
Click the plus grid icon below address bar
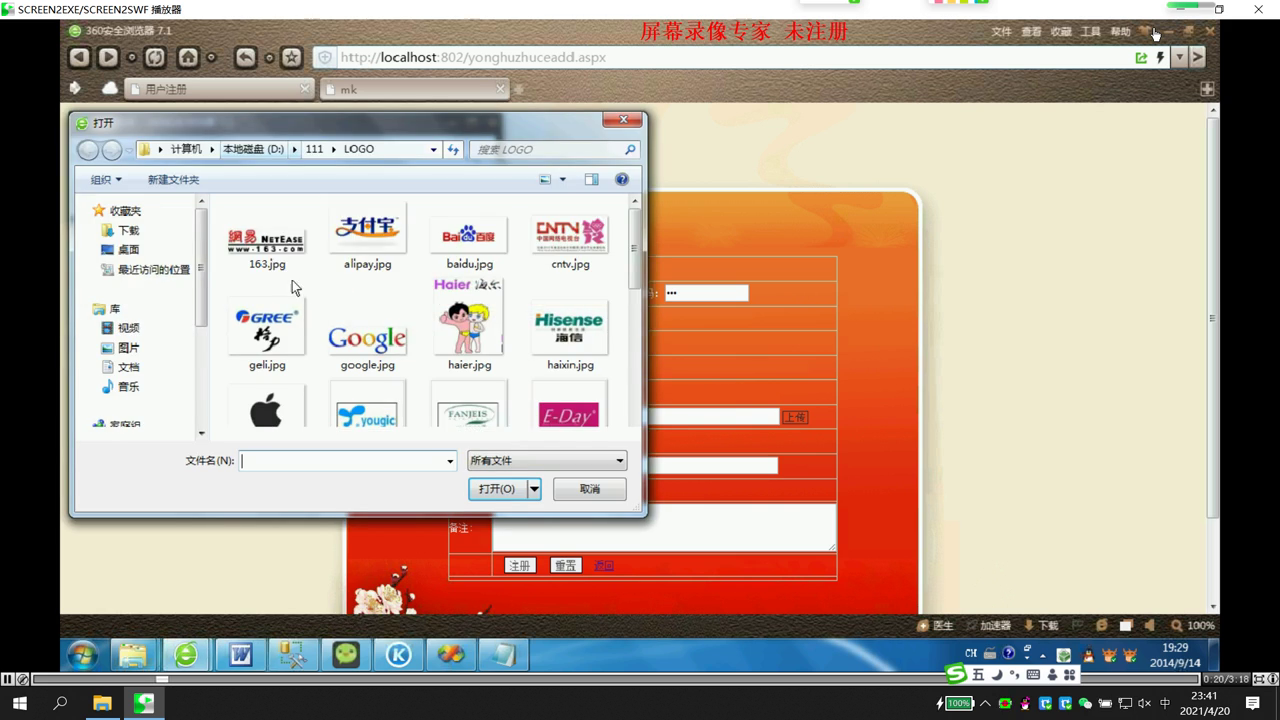tap(1207, 88)
